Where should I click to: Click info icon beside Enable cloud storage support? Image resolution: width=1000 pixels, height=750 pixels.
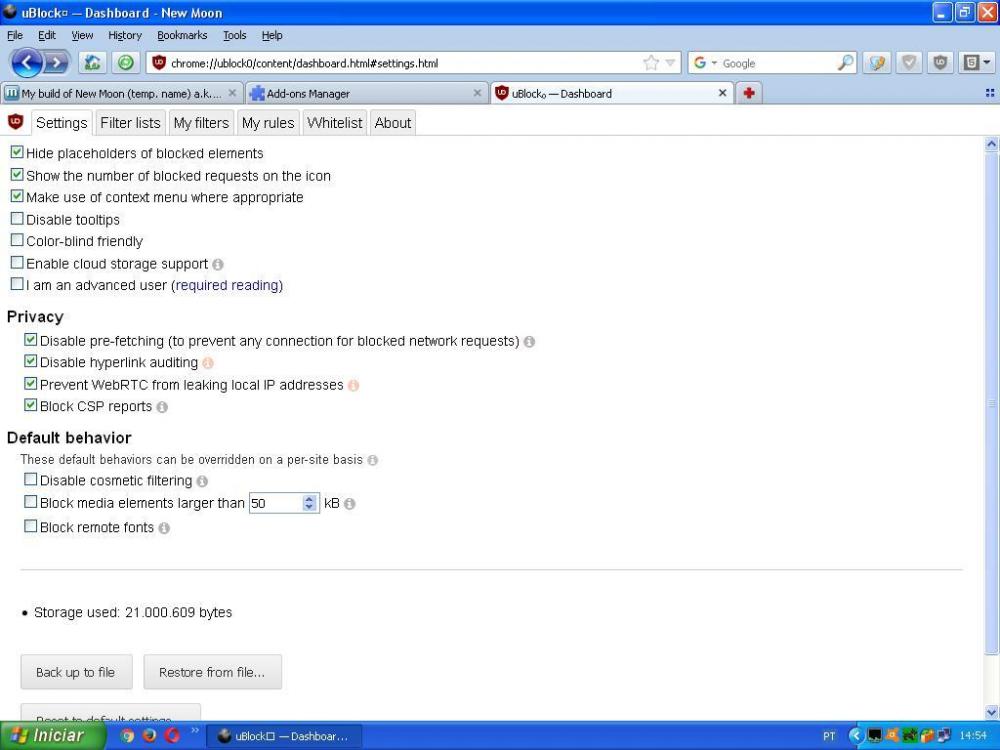pos(218,265)
